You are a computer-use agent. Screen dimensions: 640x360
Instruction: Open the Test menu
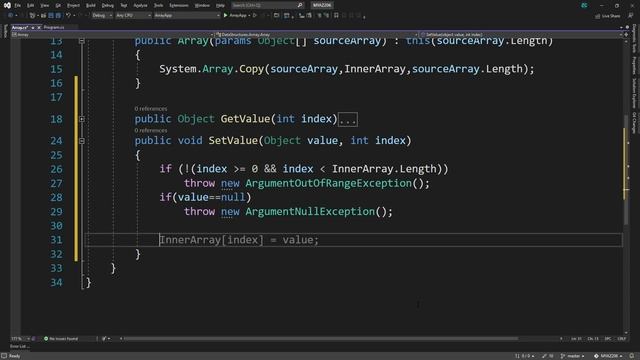[x=124, y=5]
